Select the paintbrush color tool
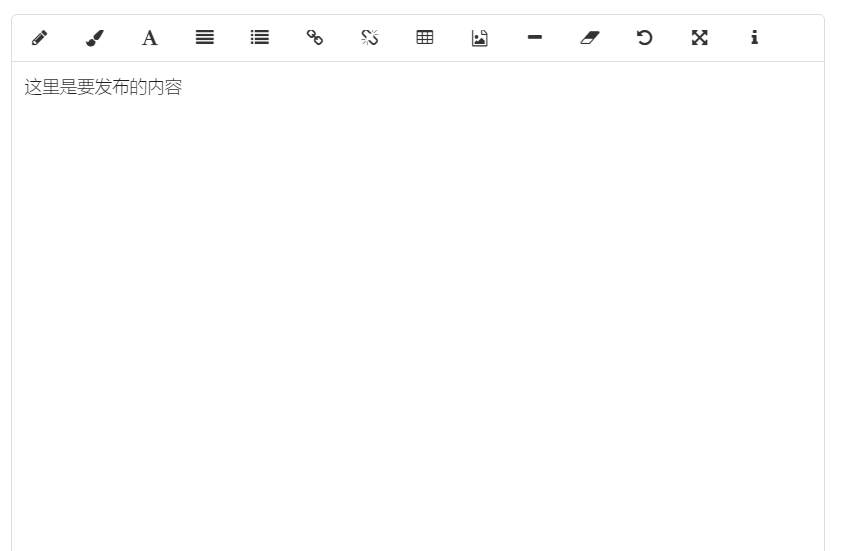Viewport: 847px width, 551px height. point(95,38)
